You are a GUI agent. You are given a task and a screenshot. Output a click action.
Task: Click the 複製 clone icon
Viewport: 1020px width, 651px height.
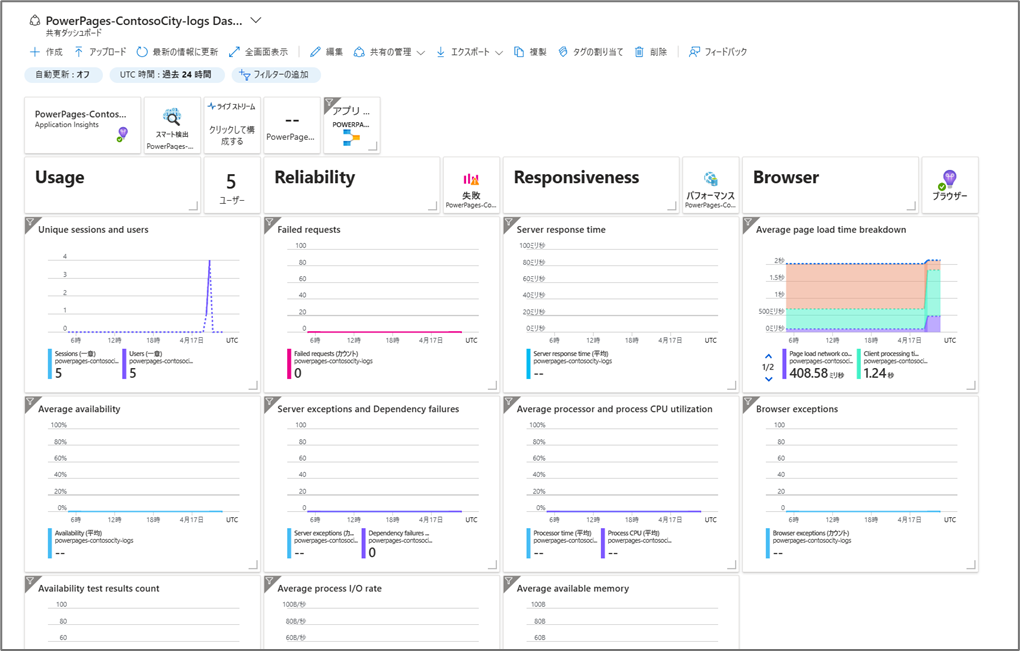pyautogui.click(x=518, y=51)
